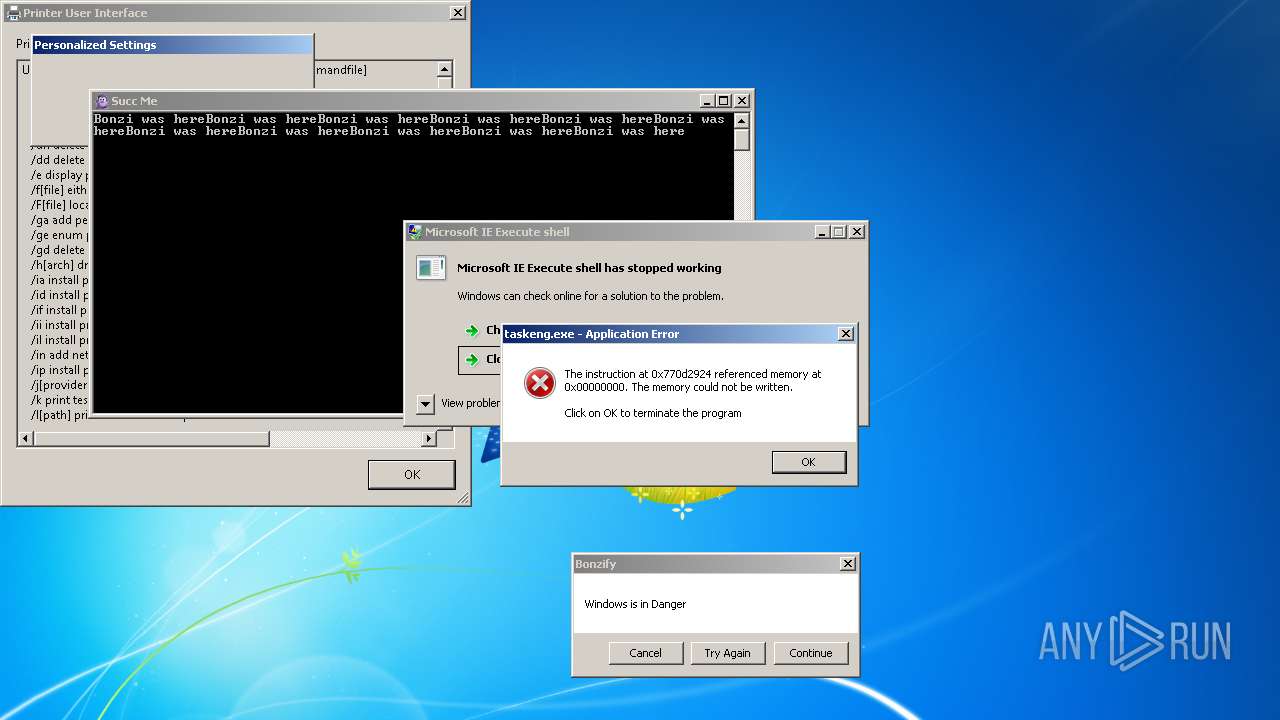This screenshot has width=1280, height=720.
Task: Click 'Microsoft IE Execute shell has stopped working' heading
Action: 589,268
